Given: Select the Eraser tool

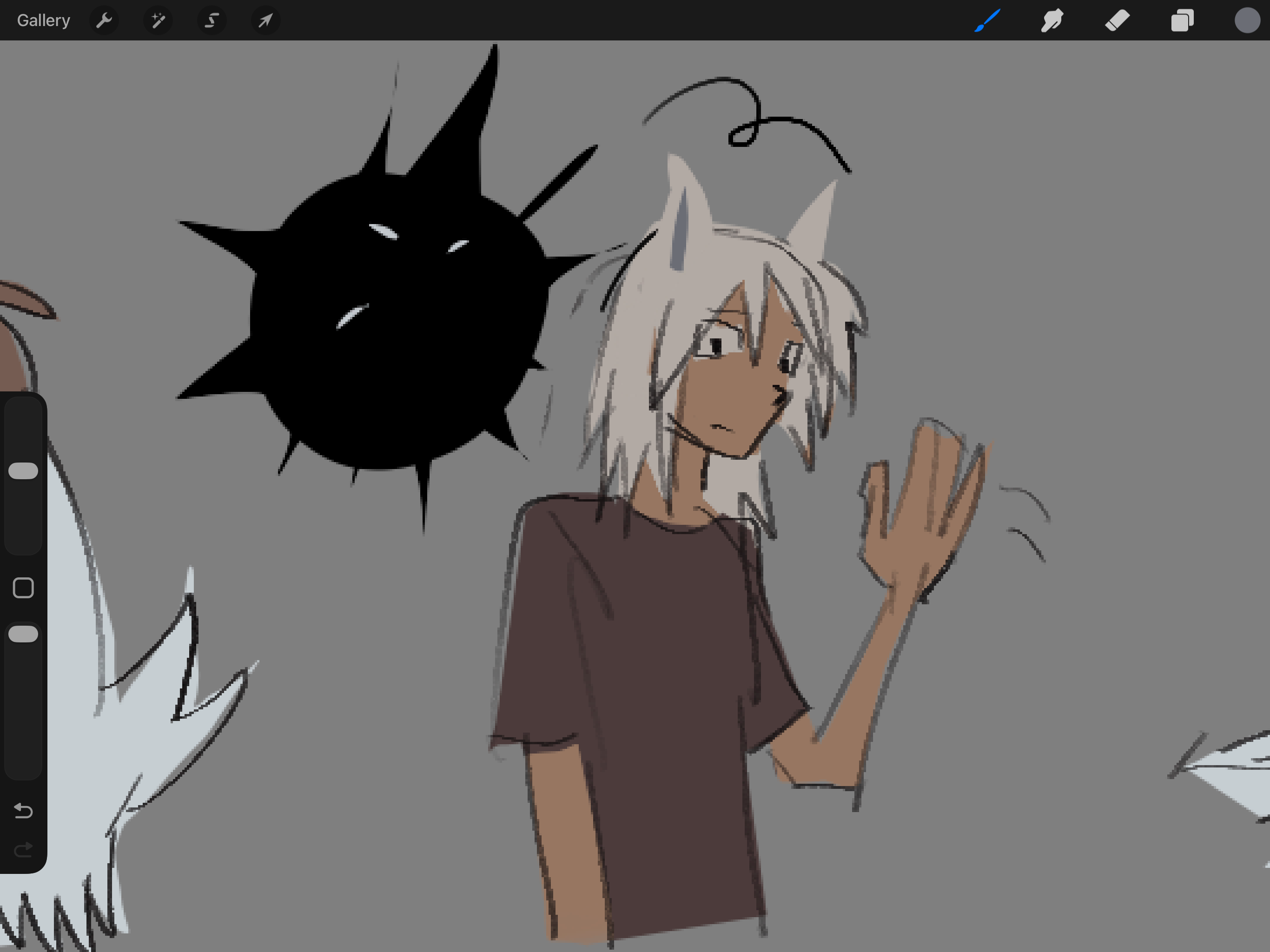Looking at the screenshot, I should 1117,20.
